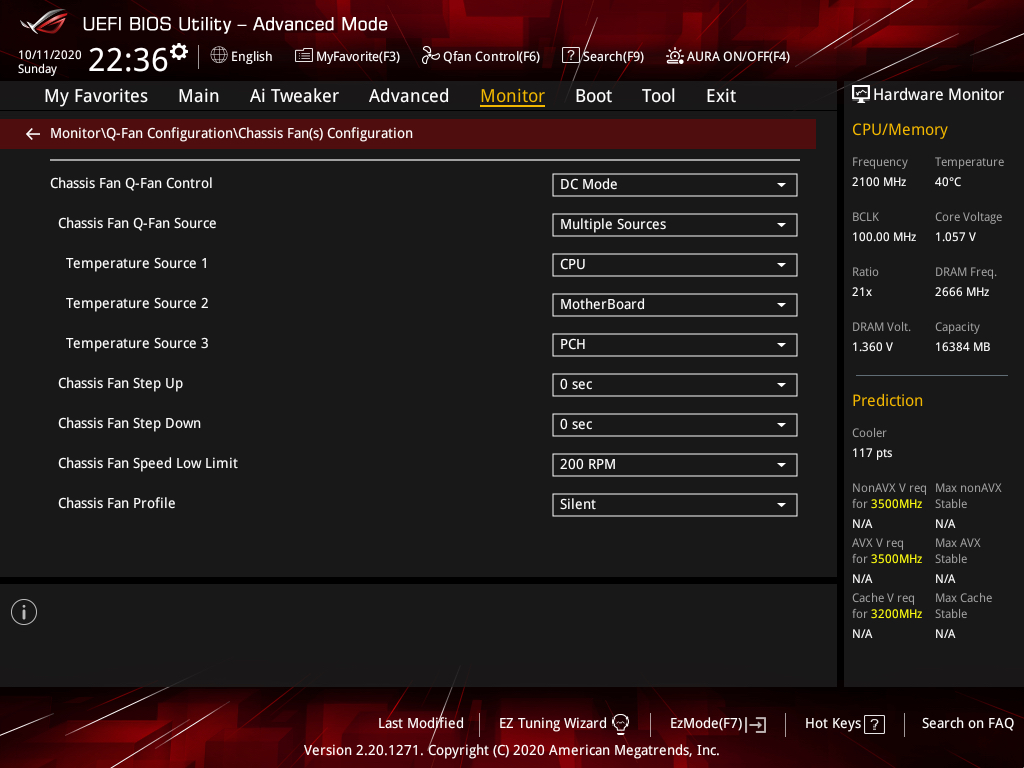Viewport: 1024px width, 768px height.
Task: Select Chassis Fan Q-Fan Source label
Action: (x=137, y=223)
